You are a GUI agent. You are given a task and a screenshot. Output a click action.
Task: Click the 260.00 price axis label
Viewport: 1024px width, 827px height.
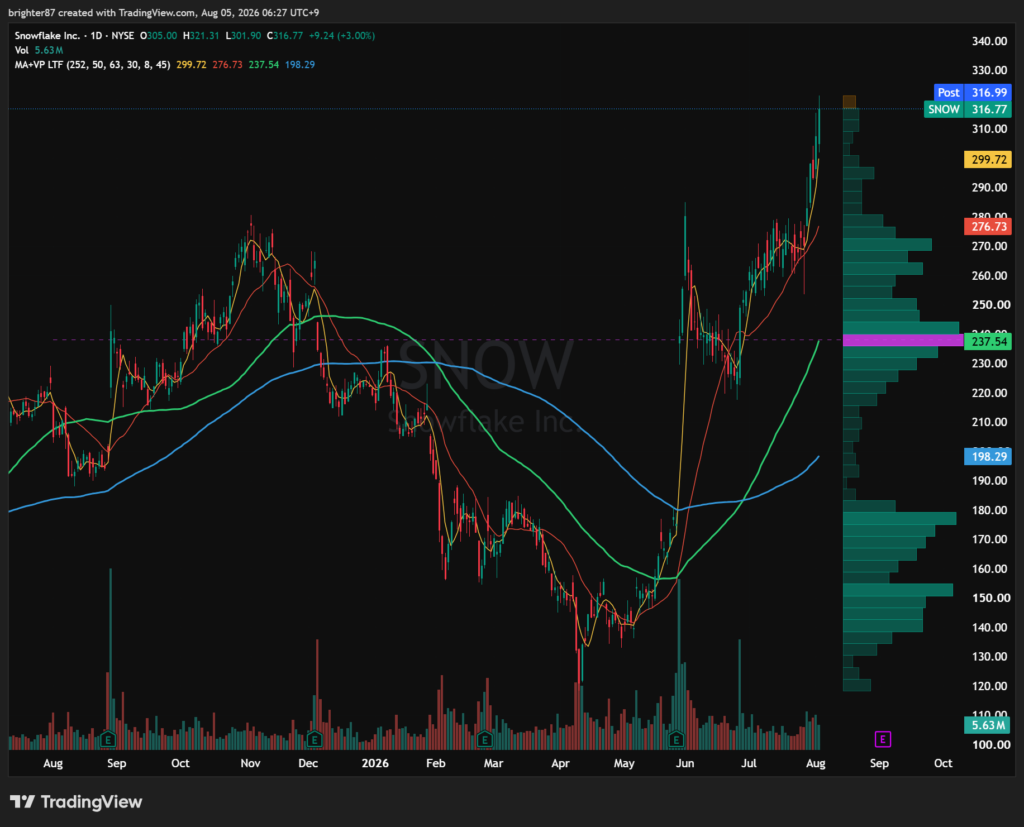989,276
